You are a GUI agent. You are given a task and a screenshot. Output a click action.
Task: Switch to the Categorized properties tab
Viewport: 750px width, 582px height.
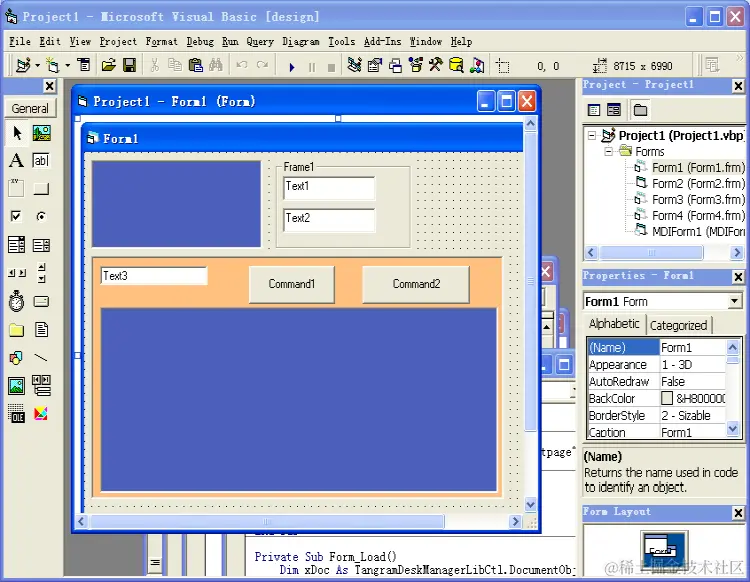(678, 325)
